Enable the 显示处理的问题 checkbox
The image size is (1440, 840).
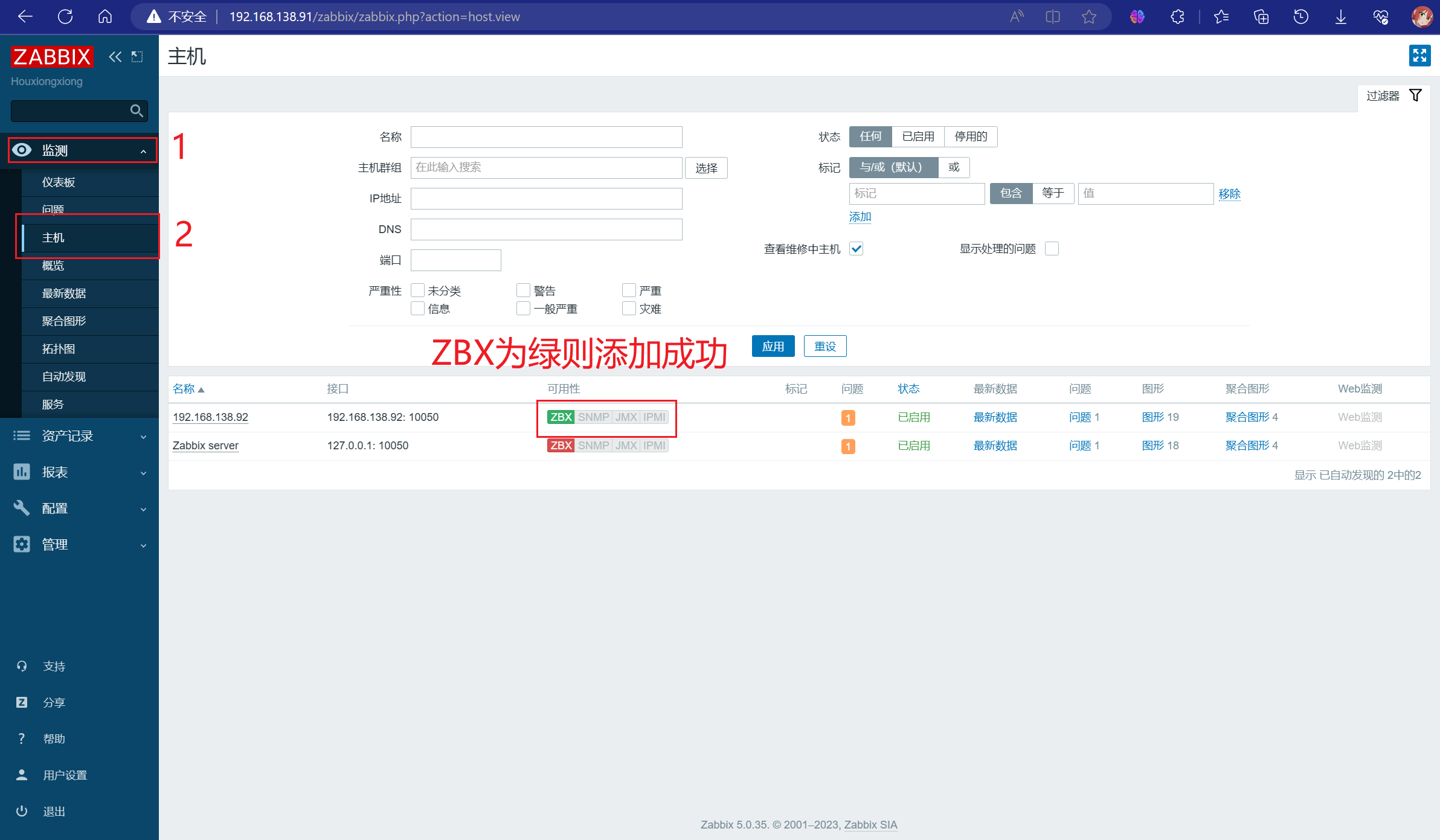[1052, 249]
